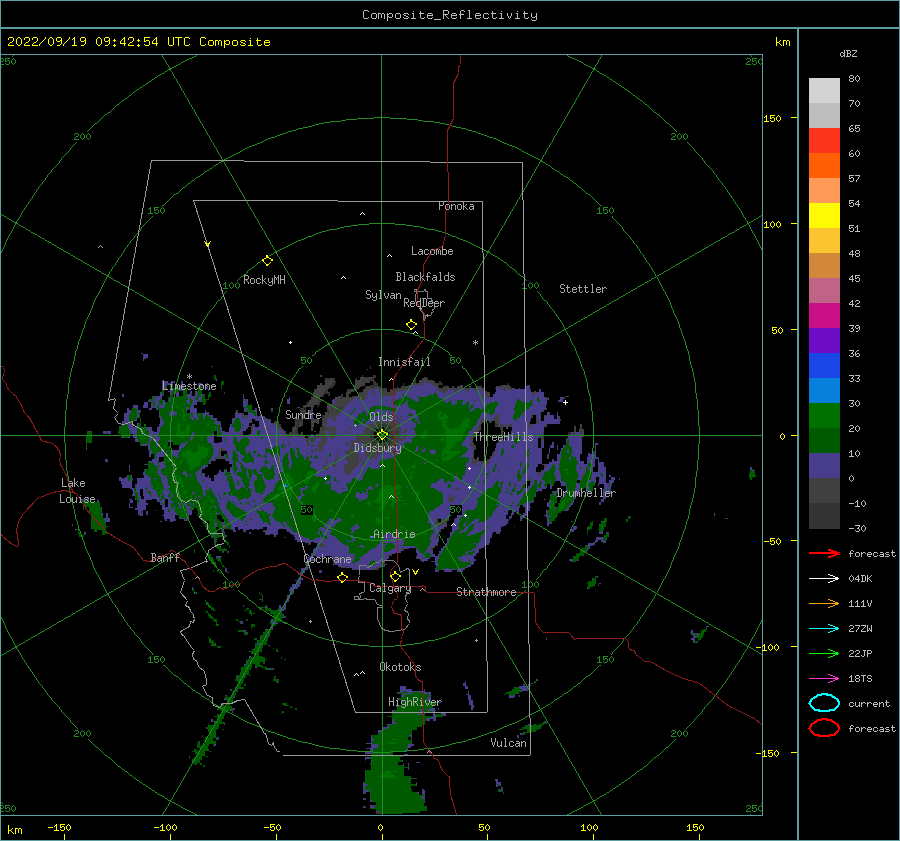The image size is (900, 841).
Task: Select the Olds label near radar center
Action: (x=381, y=417)
